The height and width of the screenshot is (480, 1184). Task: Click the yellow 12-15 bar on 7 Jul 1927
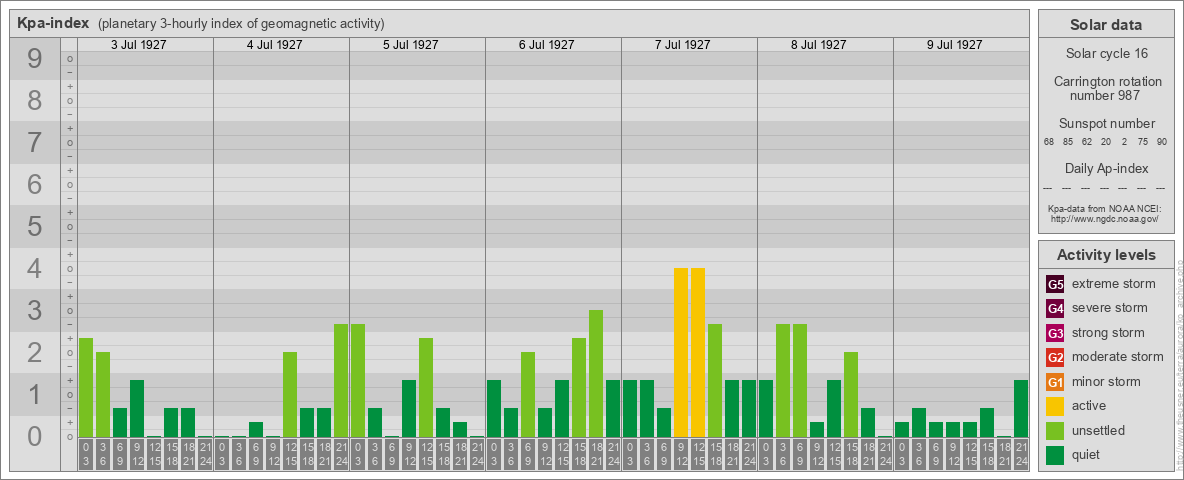(x=698, y=352)
